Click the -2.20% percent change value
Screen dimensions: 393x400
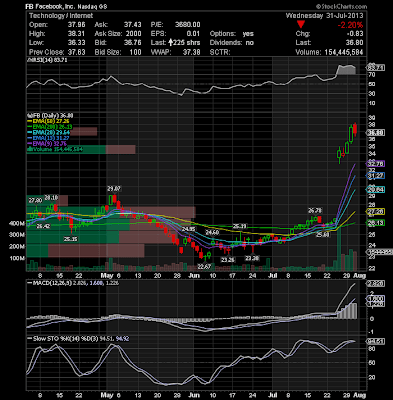tap(350, 25)
